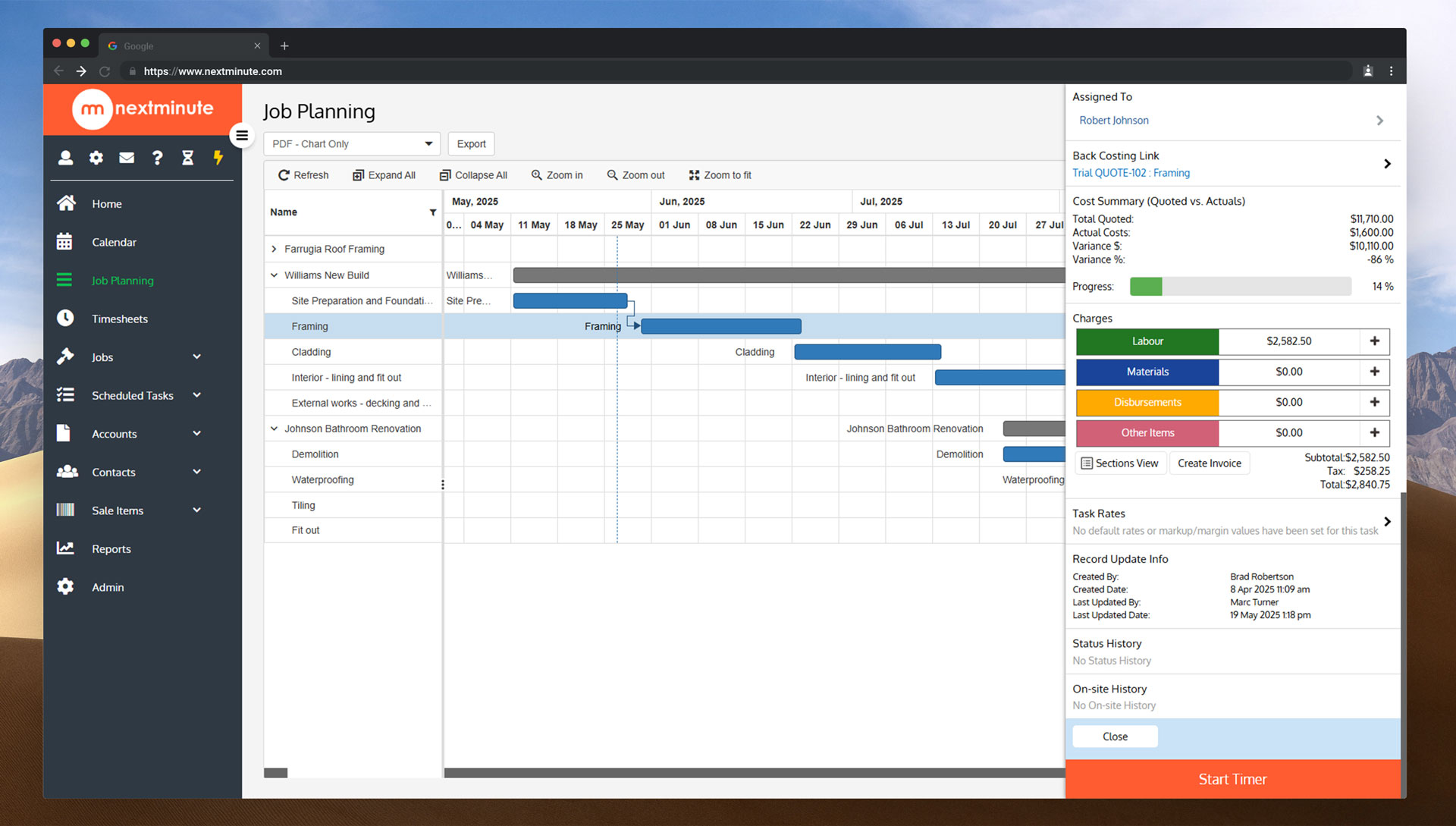Image resolution: width=1456 pixels, height=826 pixels.
Task: Open the Calendar section from the sidebar
Action: pos(114,242)
